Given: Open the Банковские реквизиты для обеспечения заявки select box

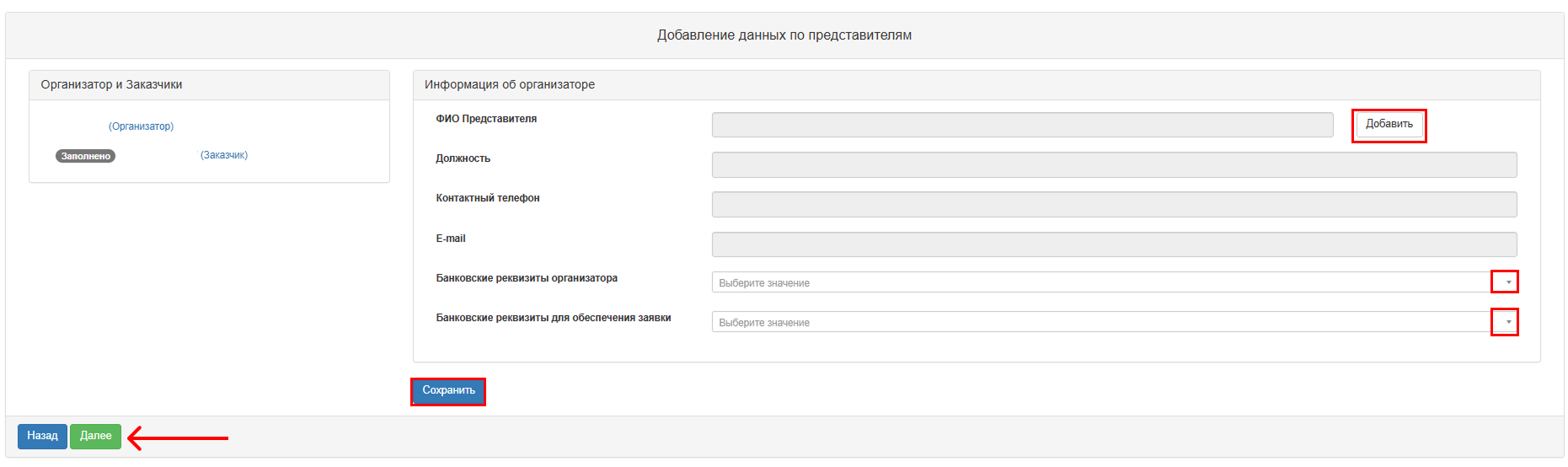Looking at the screenshot, I should pyautogui.click(x=1114, y=322).
